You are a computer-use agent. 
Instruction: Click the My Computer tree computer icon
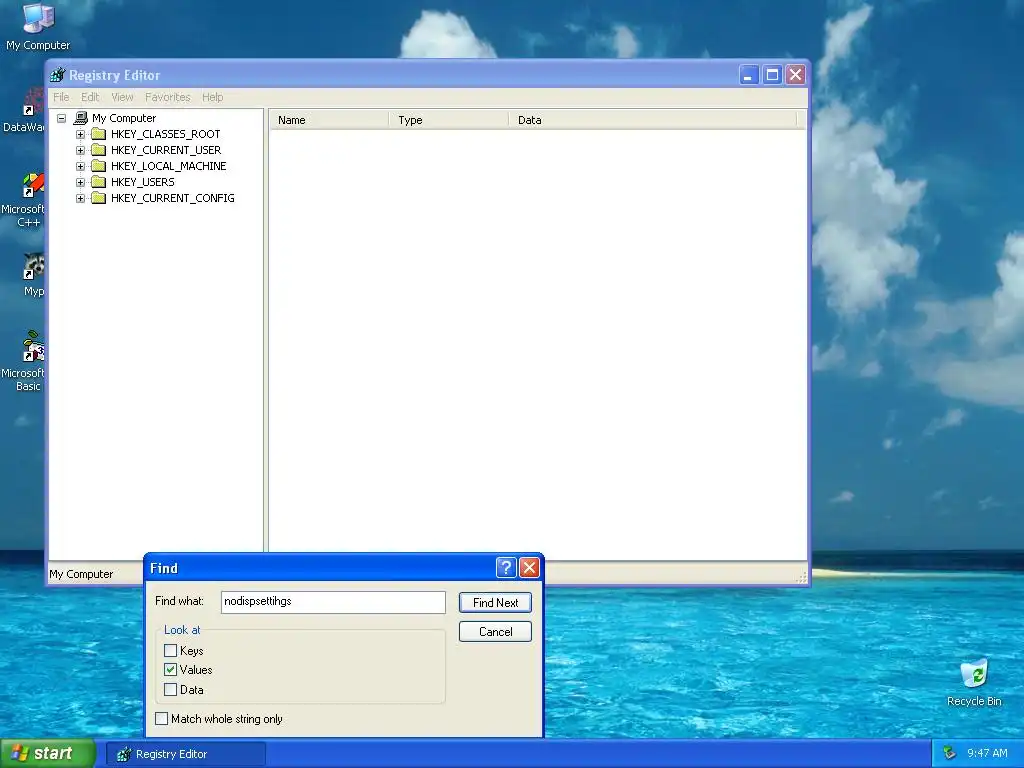(x=81, y=118)
